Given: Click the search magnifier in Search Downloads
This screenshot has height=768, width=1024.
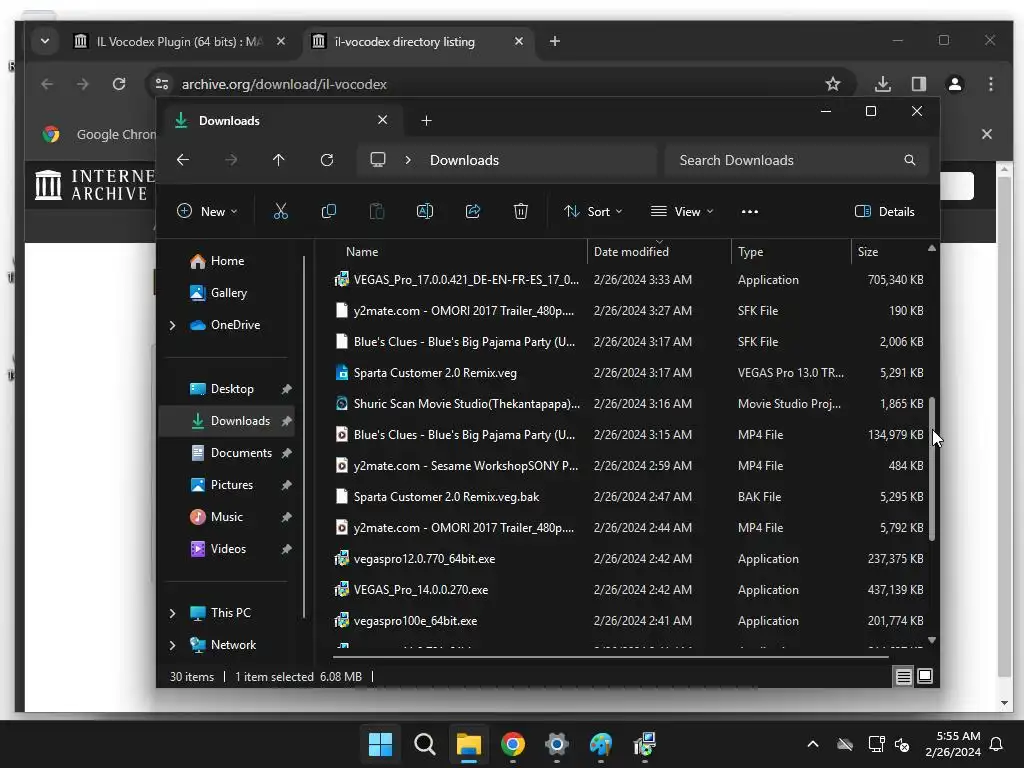Looking at the screenshot, I should 910,160.
